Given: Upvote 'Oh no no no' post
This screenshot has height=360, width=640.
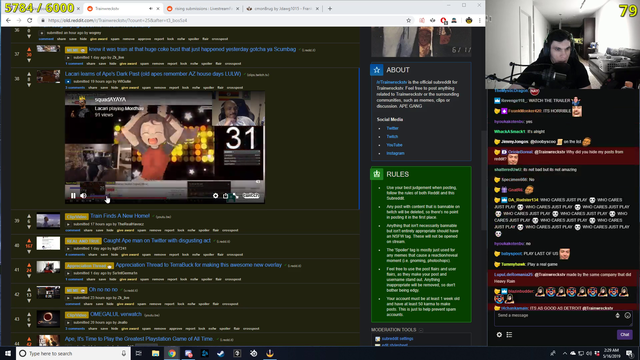Looking at the screenshot, I should click(x=29, y=290).
